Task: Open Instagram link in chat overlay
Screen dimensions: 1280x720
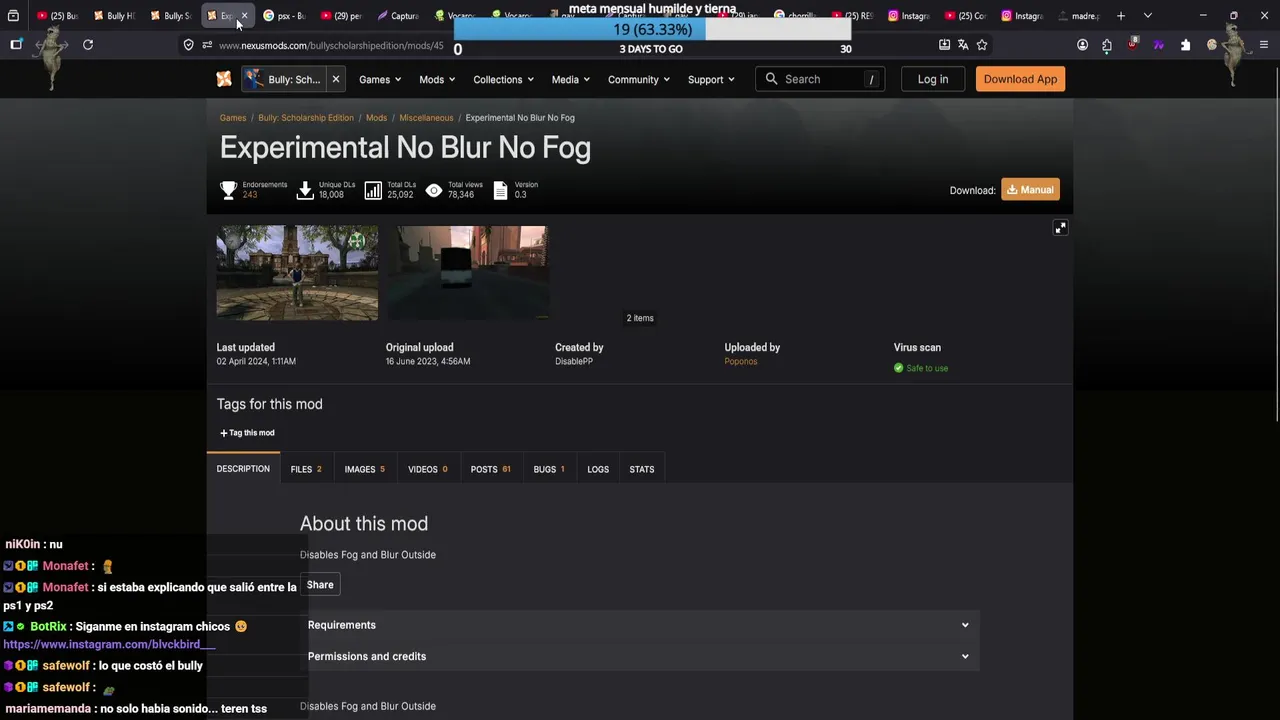Action: pos(109,645)
